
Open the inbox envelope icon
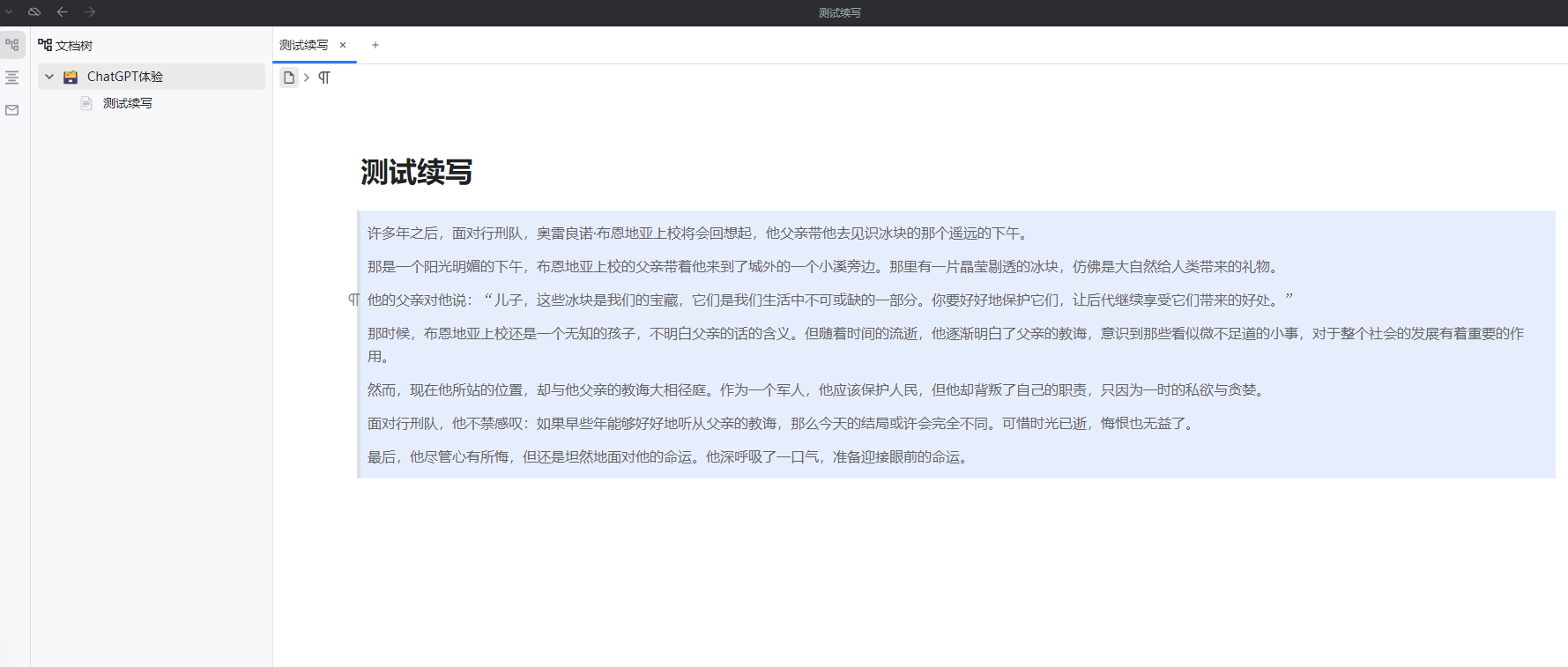12,110
